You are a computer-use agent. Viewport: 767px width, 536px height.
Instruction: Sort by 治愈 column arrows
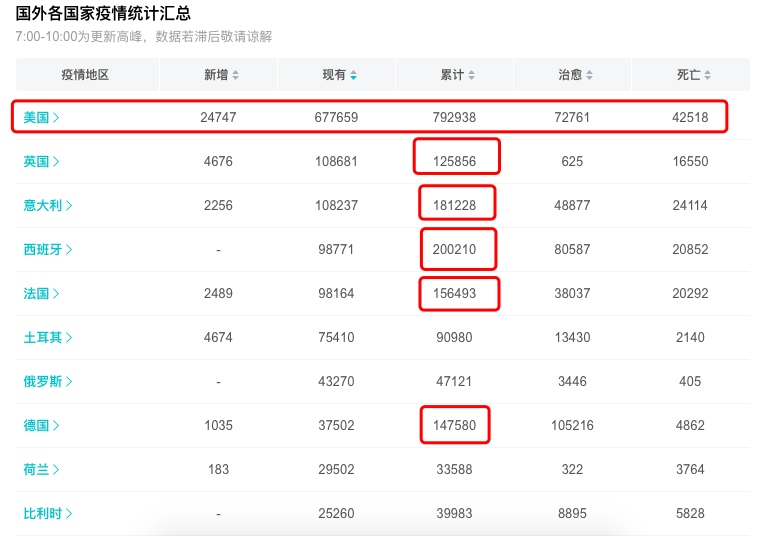pos(589,75)
